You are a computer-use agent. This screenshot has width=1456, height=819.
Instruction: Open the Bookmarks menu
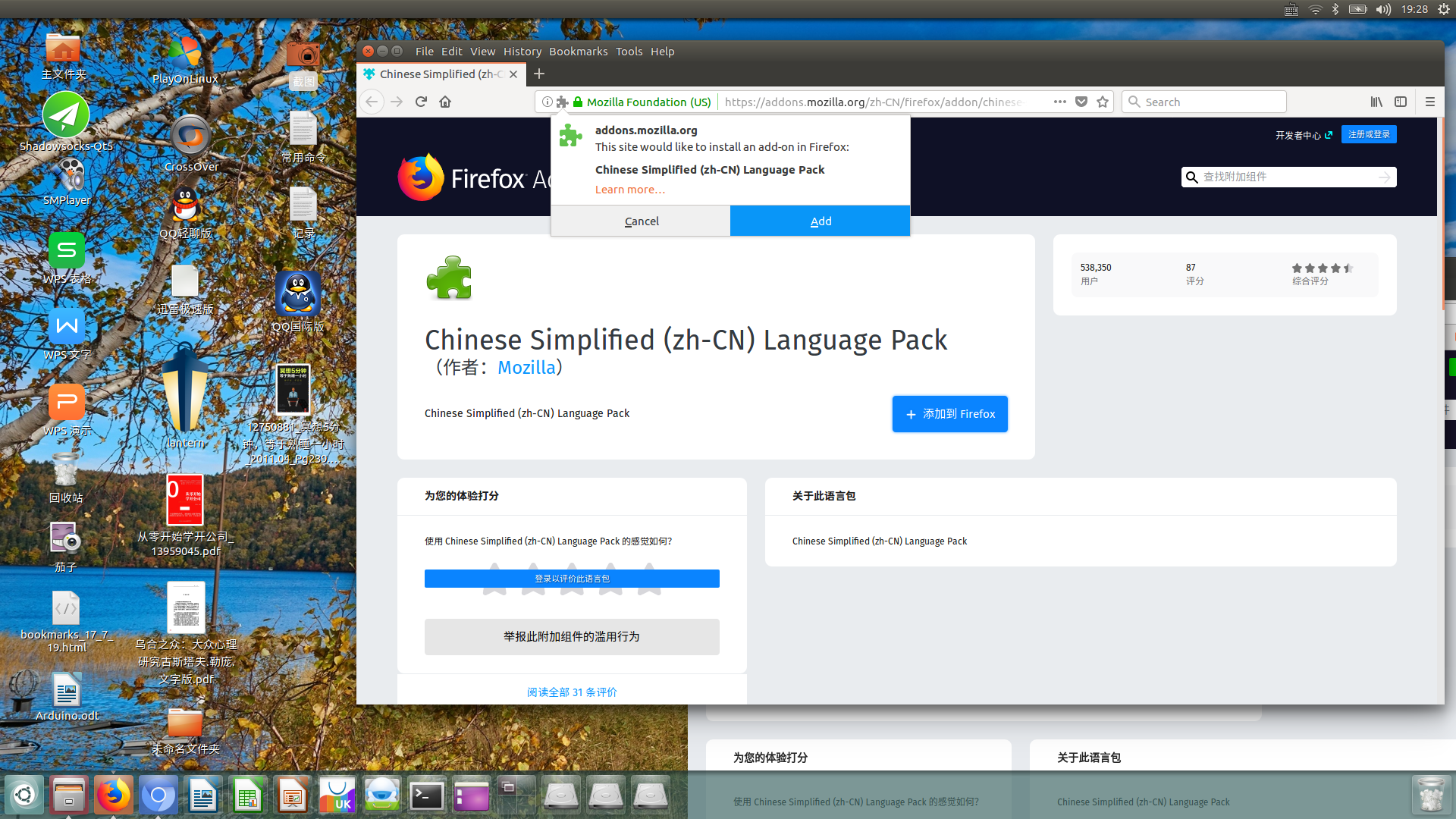pos(579,52)
